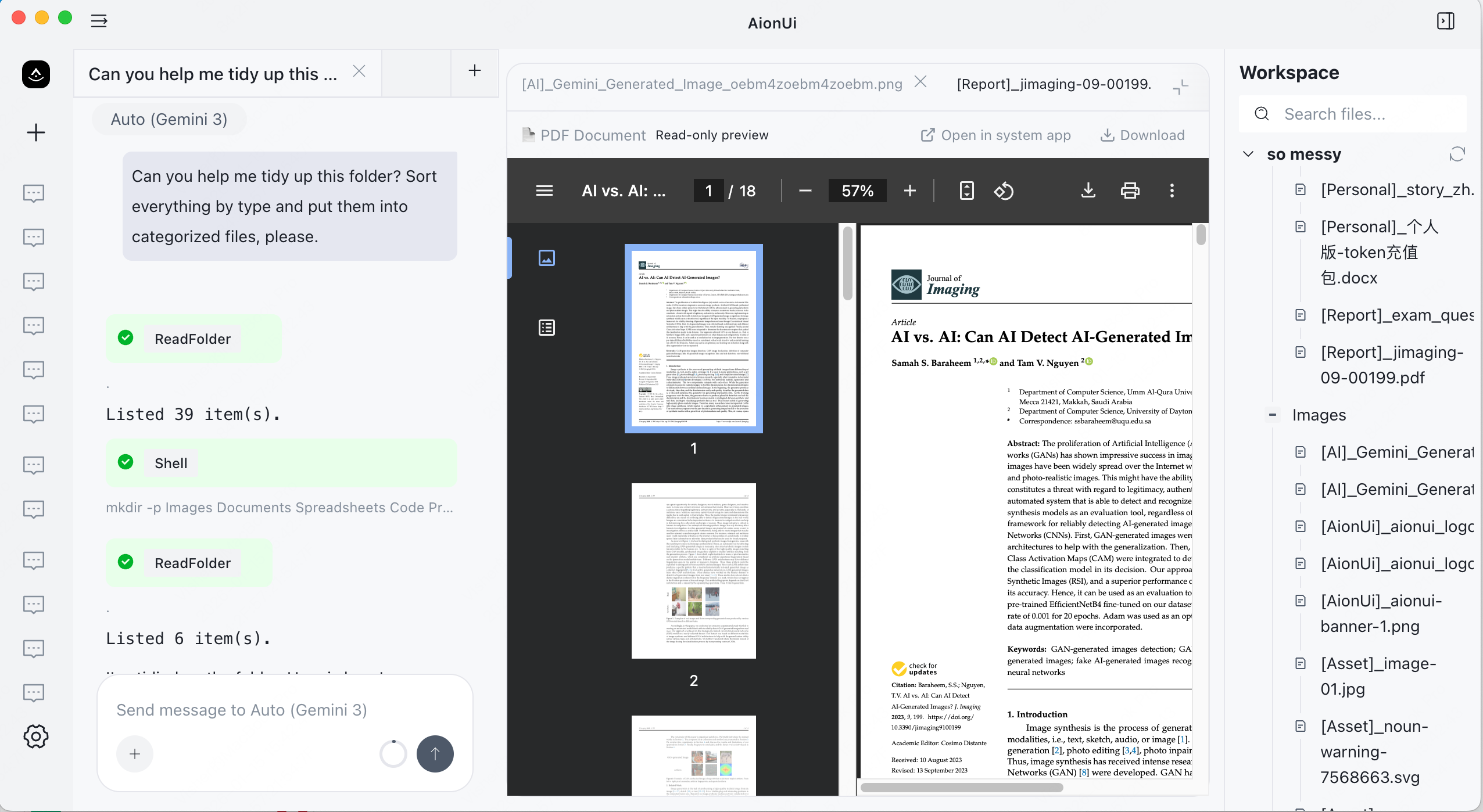Click the PDF horizontal scrollbar
This screenshot has width=1483, height=812.
pos(962,788)
